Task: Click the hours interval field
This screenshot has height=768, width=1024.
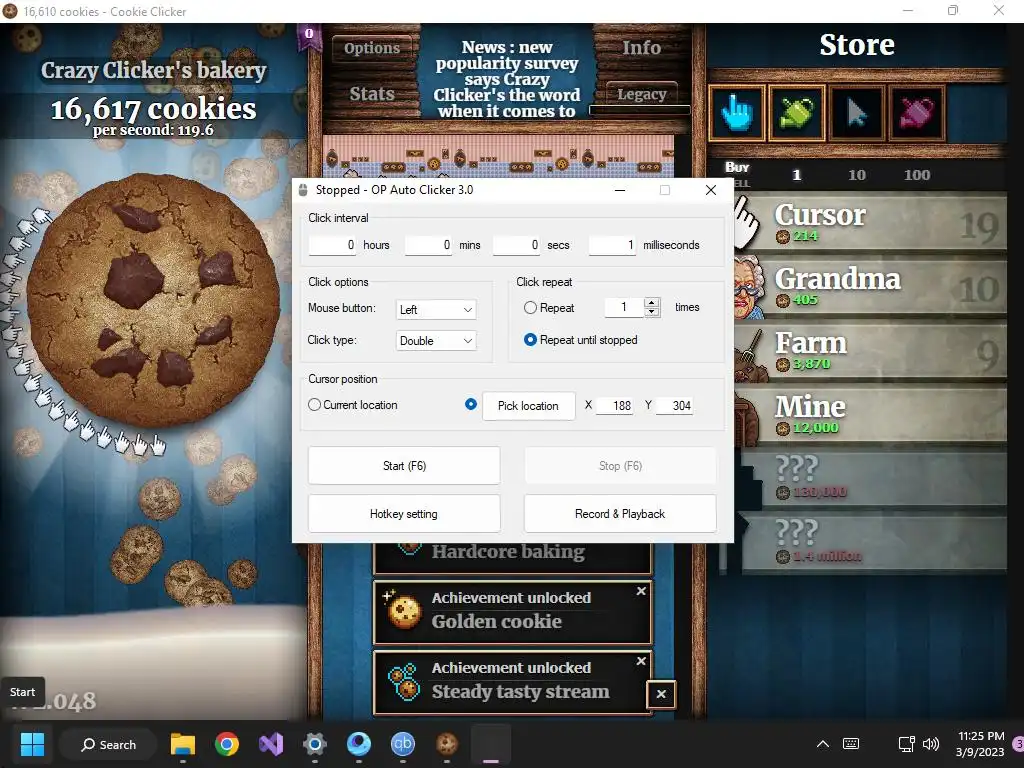Action: click(x=332, y=245)
